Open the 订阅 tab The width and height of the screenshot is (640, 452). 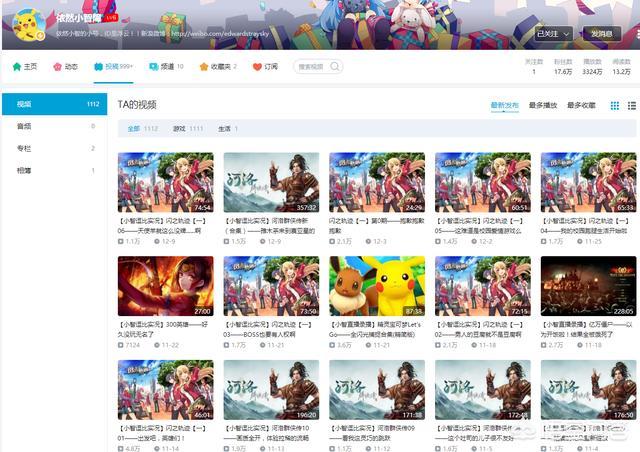pyautogui.click(x=265, y=67)
